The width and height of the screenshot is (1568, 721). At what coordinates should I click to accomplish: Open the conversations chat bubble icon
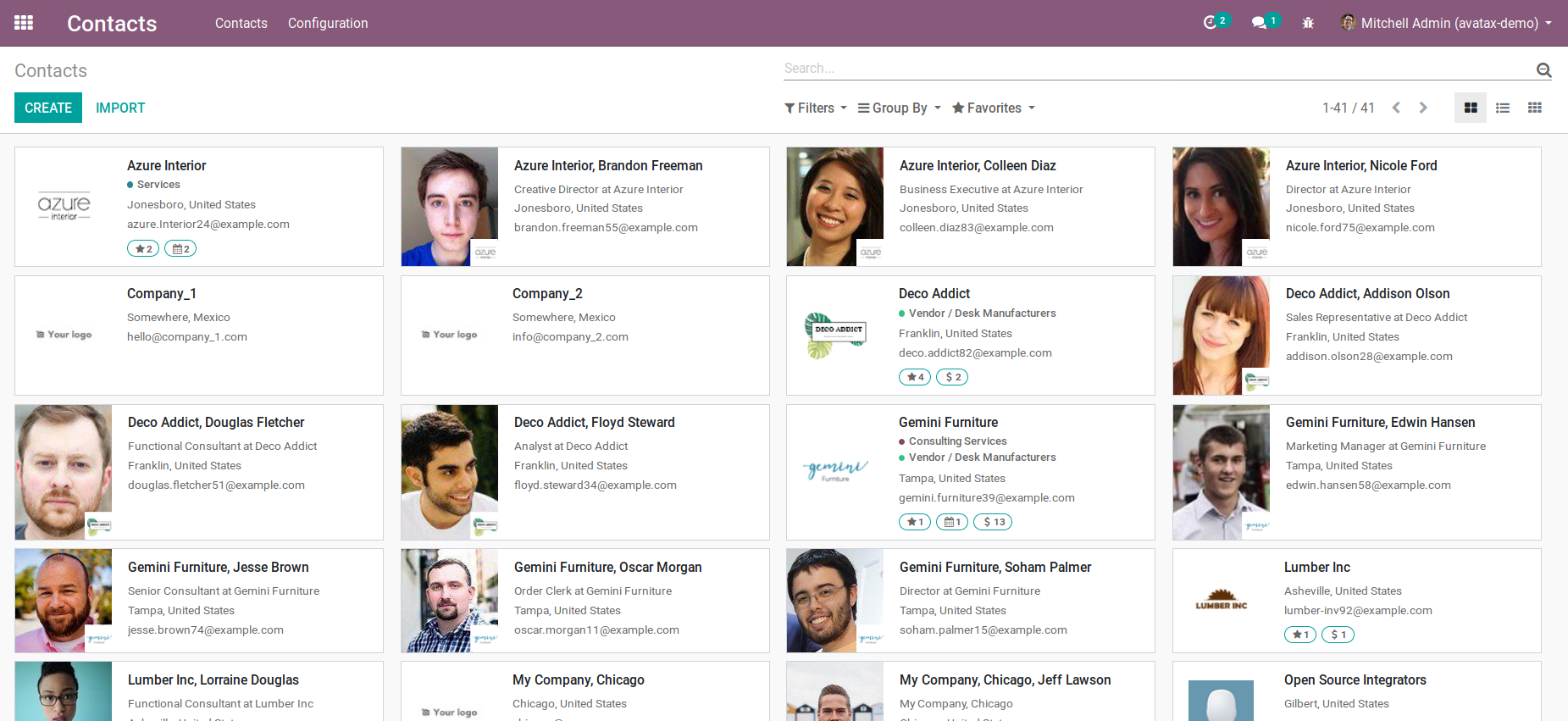click(1259, 23)
